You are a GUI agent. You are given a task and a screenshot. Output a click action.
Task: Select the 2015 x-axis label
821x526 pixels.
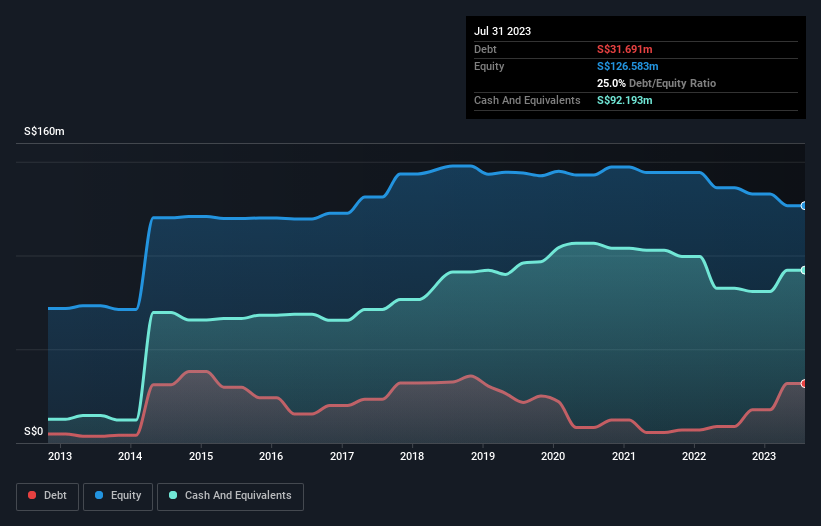pos(201,456)
